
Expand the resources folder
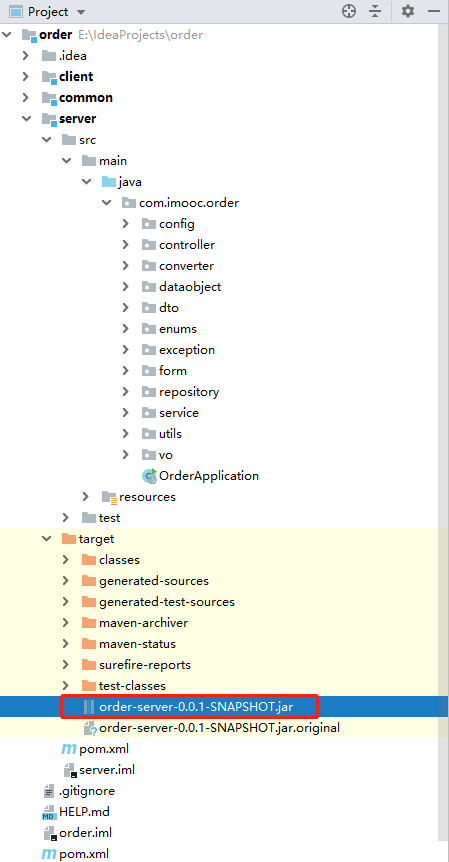tap(85, 497)
